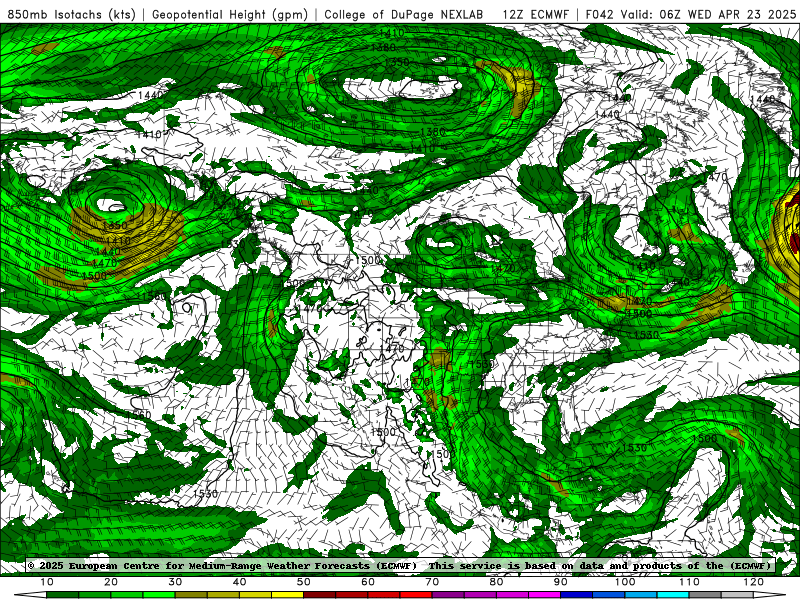Click the 'Geopotential Height (gpm)' title text
Image resolution: width=800 pixels, height=600 pixels.
click(x=230, y=15)
